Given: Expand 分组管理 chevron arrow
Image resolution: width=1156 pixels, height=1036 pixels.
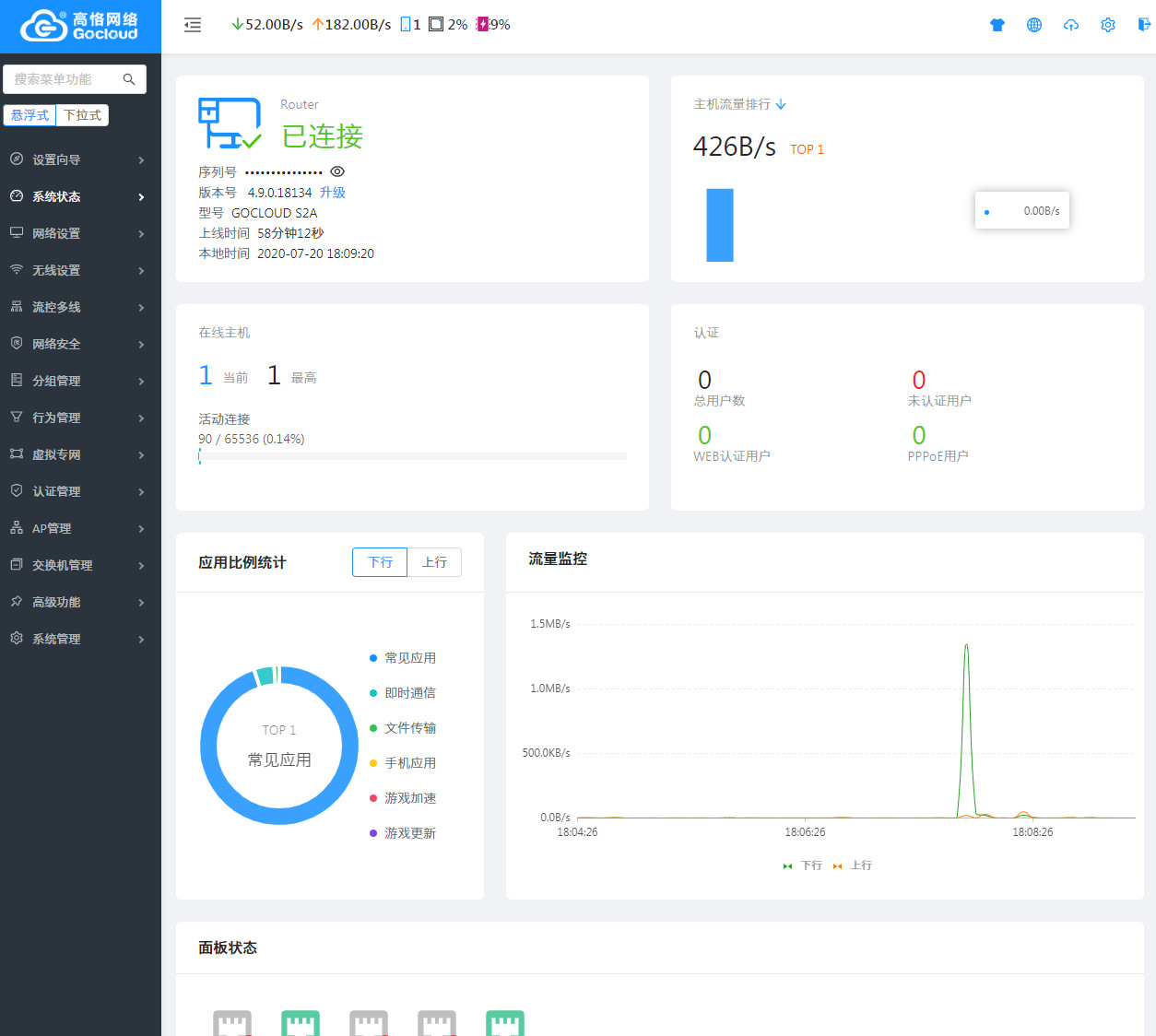Looking at the screenshot, I should point(141,382).
